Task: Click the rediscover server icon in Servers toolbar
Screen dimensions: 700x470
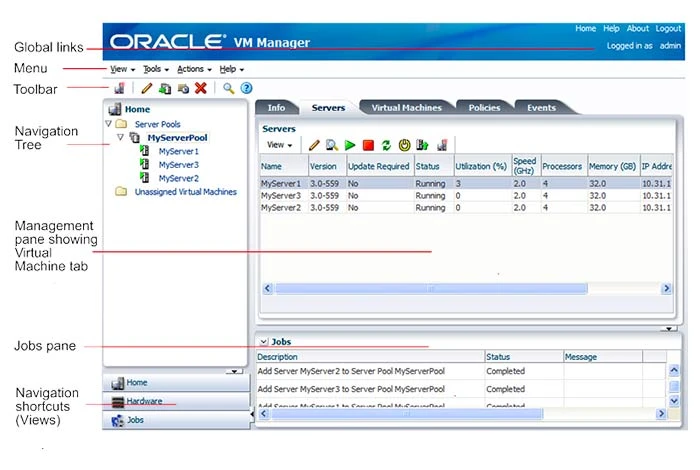Action: click(x=442, y=145)
